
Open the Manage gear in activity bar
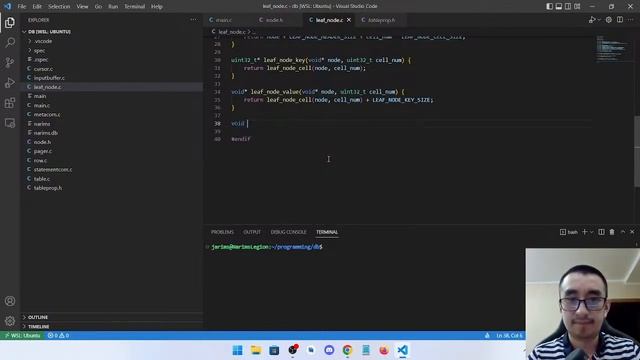(10, 321)
